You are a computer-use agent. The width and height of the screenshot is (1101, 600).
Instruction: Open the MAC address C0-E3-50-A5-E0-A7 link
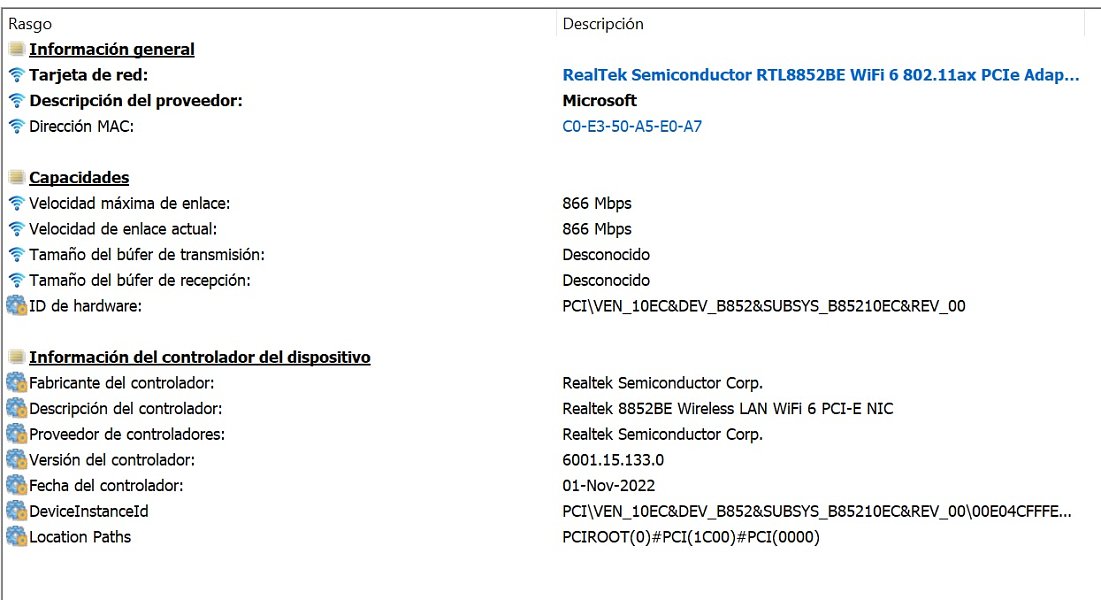coord(632,126)
